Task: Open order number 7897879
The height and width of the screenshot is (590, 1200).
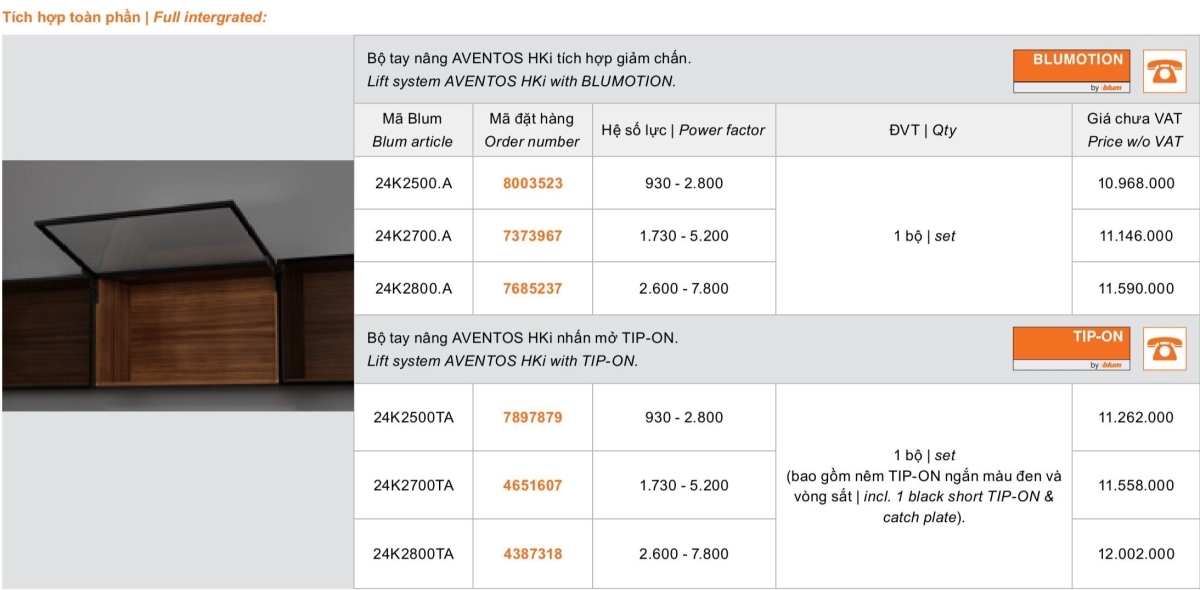Action: pos(532,417)
